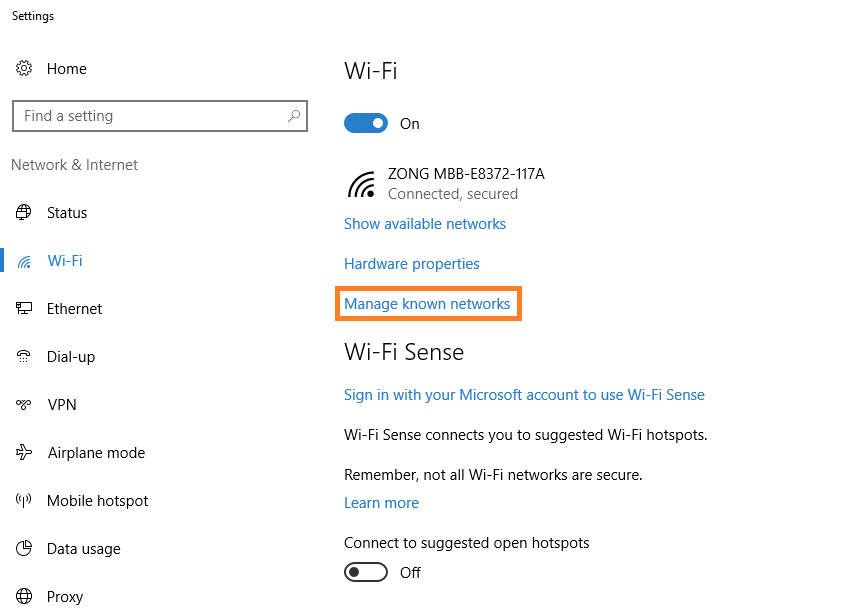Enable connect to suggested open hotspots
Viewport: 850px width, 608px height.
(366, 572)
